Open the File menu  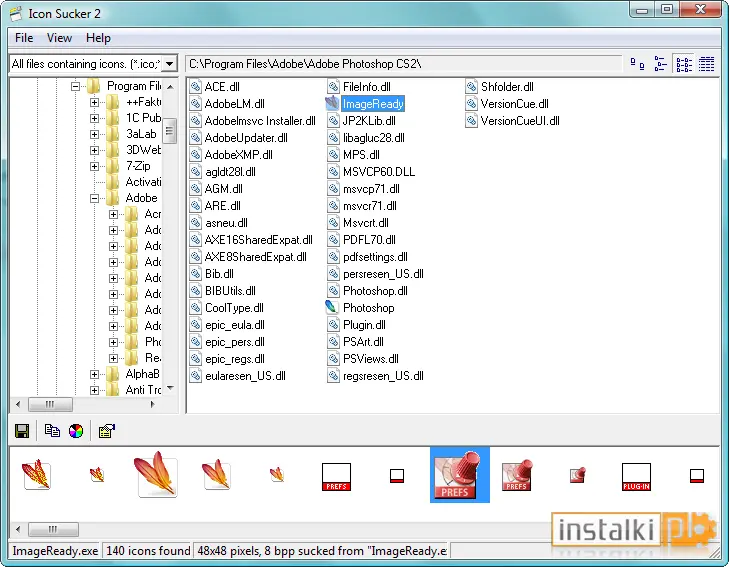point(24,38)
